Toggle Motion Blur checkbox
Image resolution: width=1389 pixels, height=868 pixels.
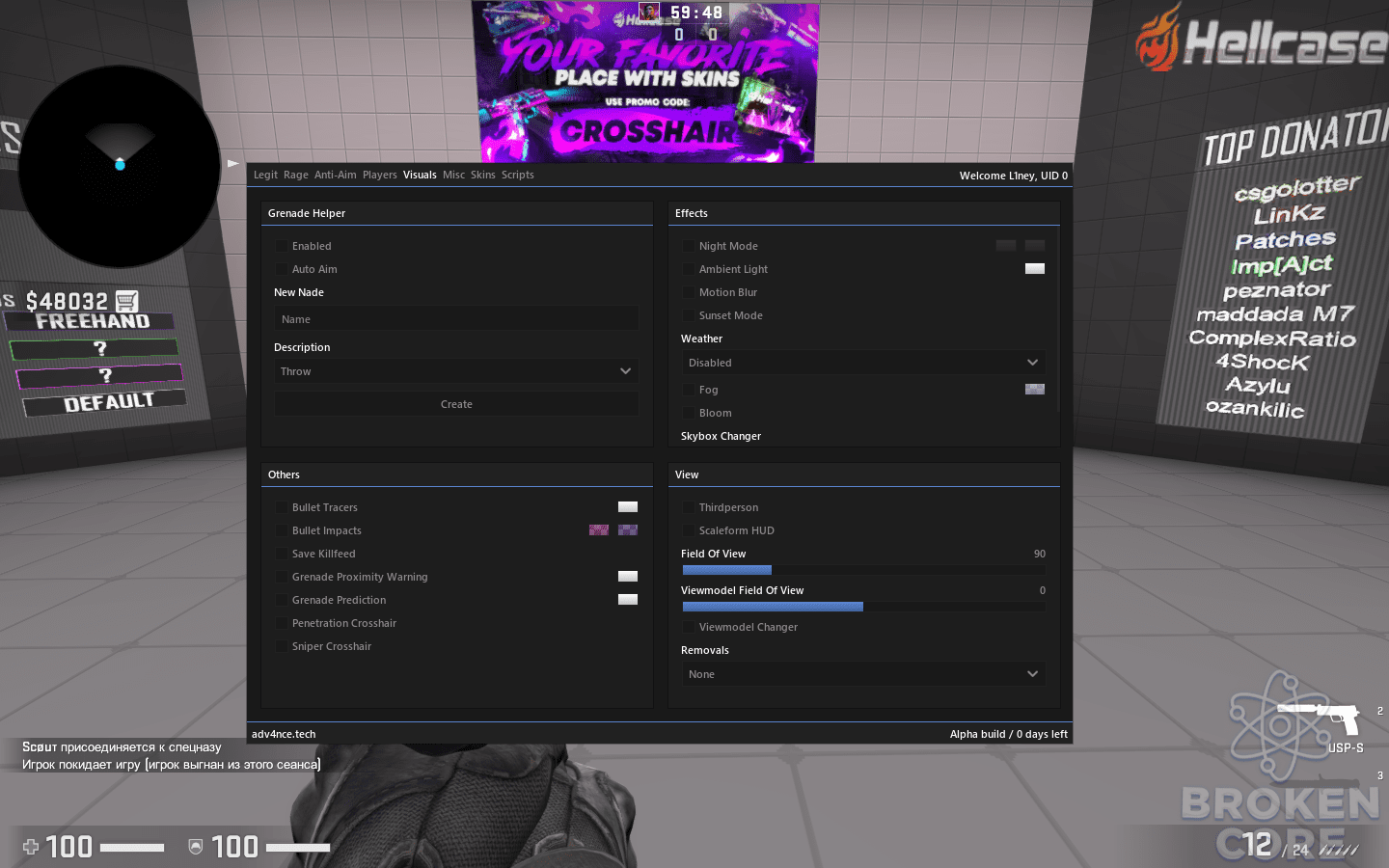click(689, 292)
